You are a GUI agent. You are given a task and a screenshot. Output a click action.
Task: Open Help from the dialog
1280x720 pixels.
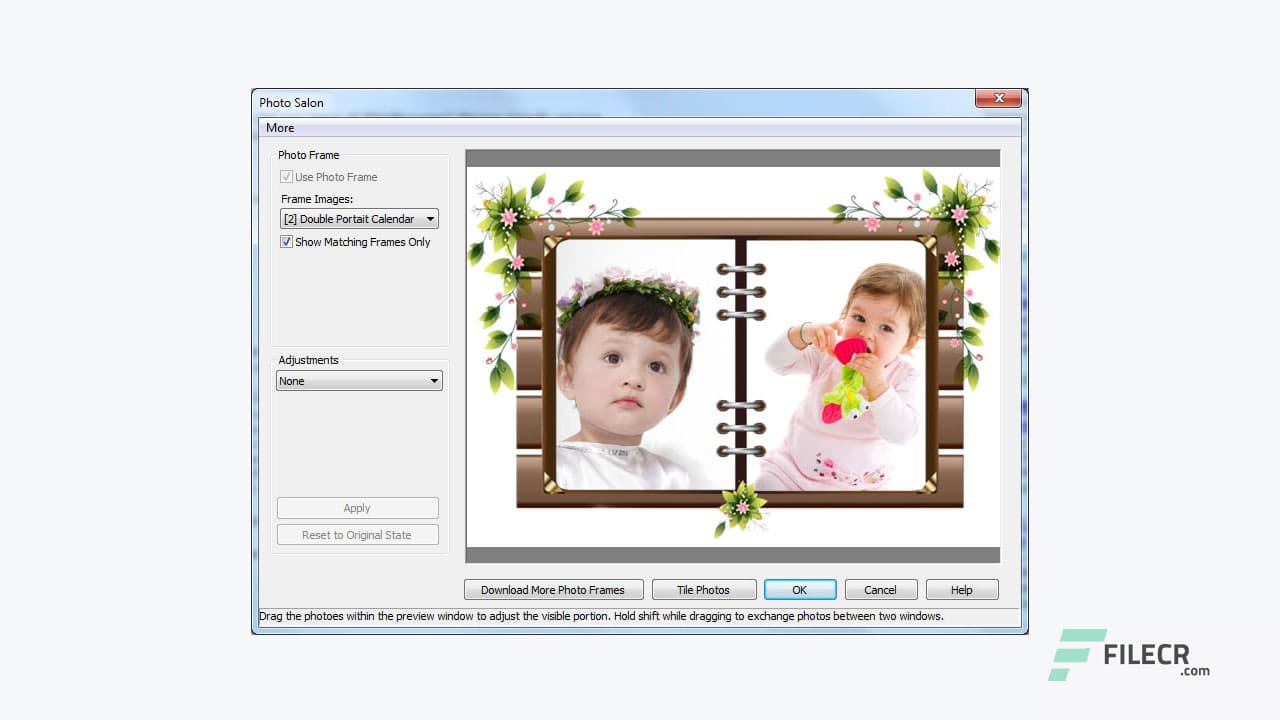click(x=961, y=589)
